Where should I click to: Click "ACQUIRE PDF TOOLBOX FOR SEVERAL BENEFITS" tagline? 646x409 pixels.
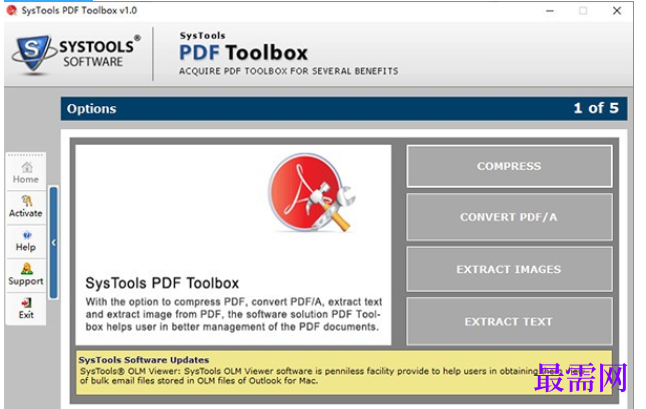click(288, 71)
